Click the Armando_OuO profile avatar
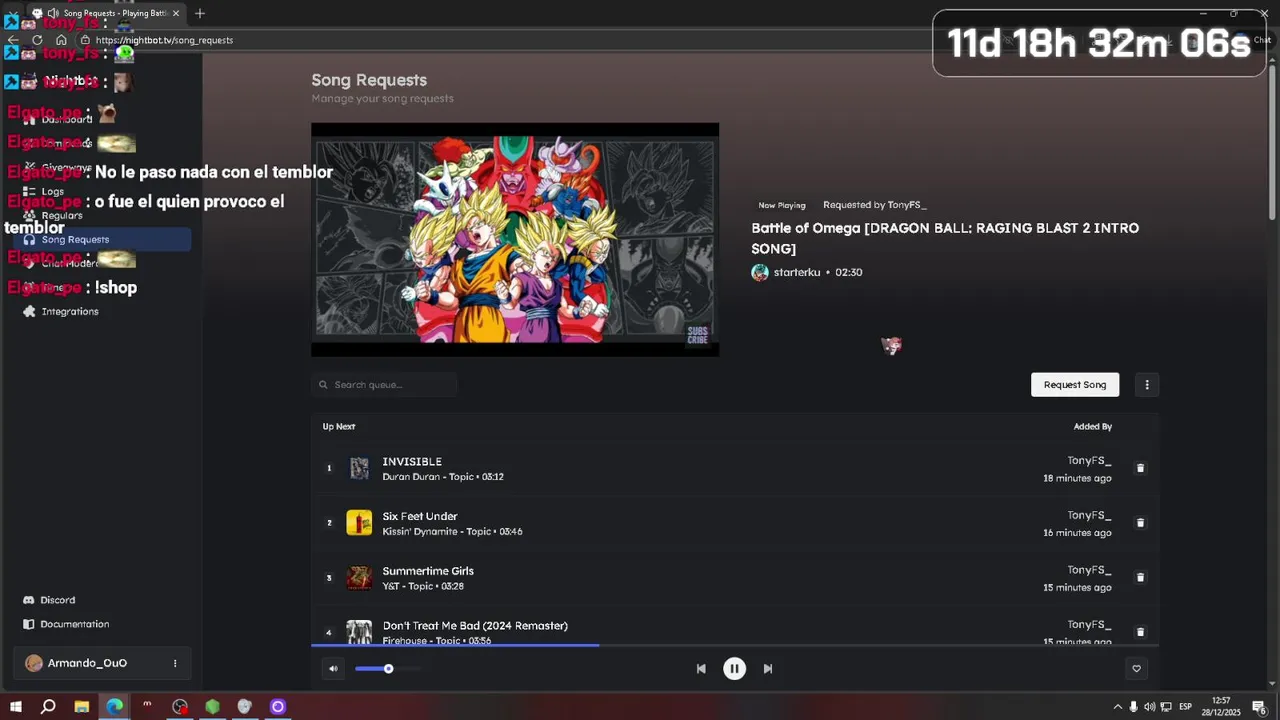The width and height of the screenshot is (1280, 720). (x=34, y=663)
